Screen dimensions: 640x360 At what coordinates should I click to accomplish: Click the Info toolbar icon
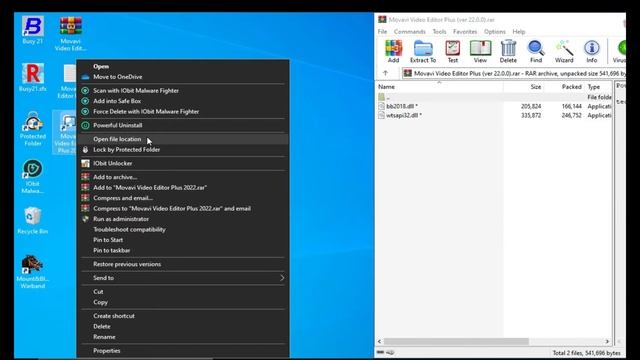click(x=591, y=51)
